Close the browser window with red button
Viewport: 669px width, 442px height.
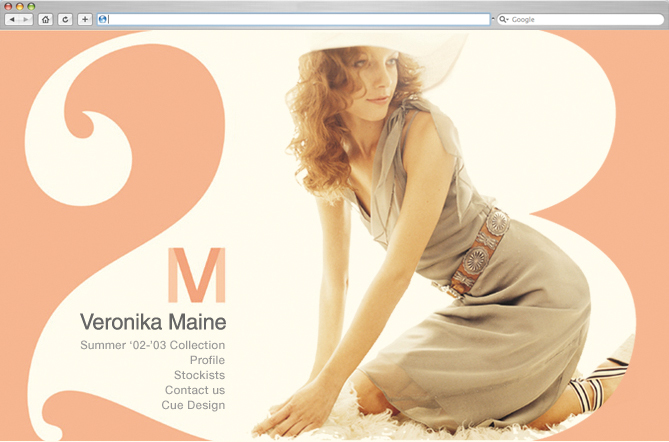[8, 6]
